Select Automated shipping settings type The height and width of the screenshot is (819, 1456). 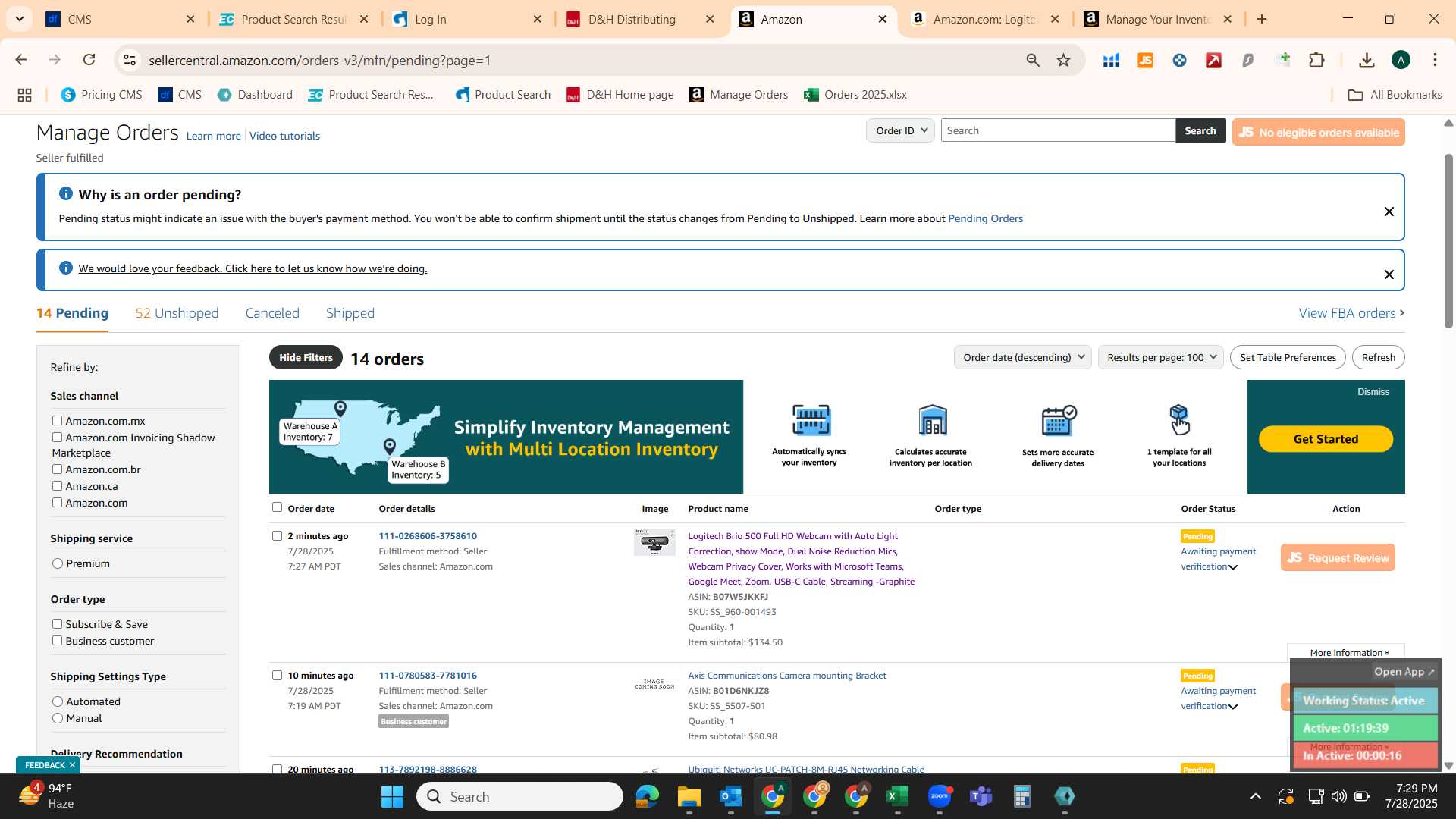(x=58, y=701)
